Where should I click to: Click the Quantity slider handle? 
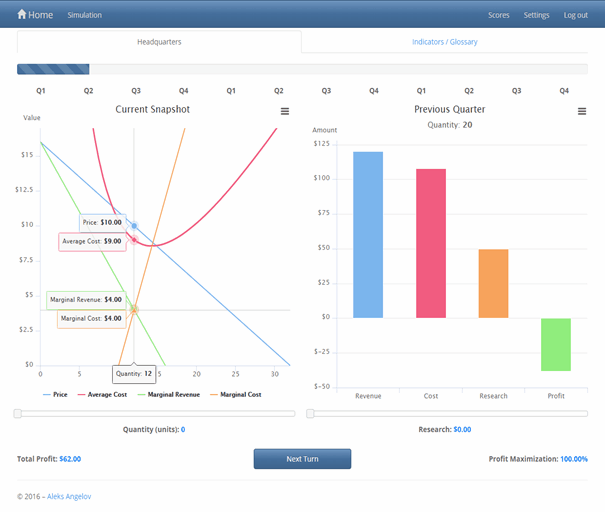pyautogui.click(x=17, y=413)
